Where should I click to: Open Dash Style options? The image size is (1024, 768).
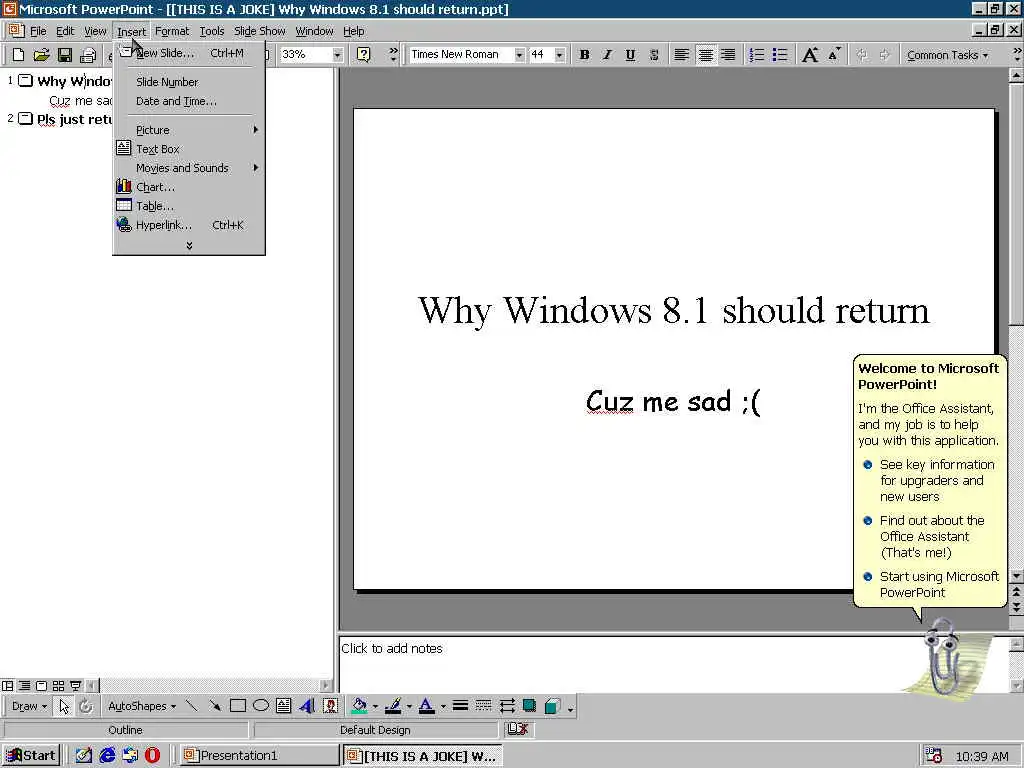pyautogui.click(x=483, y=706)
